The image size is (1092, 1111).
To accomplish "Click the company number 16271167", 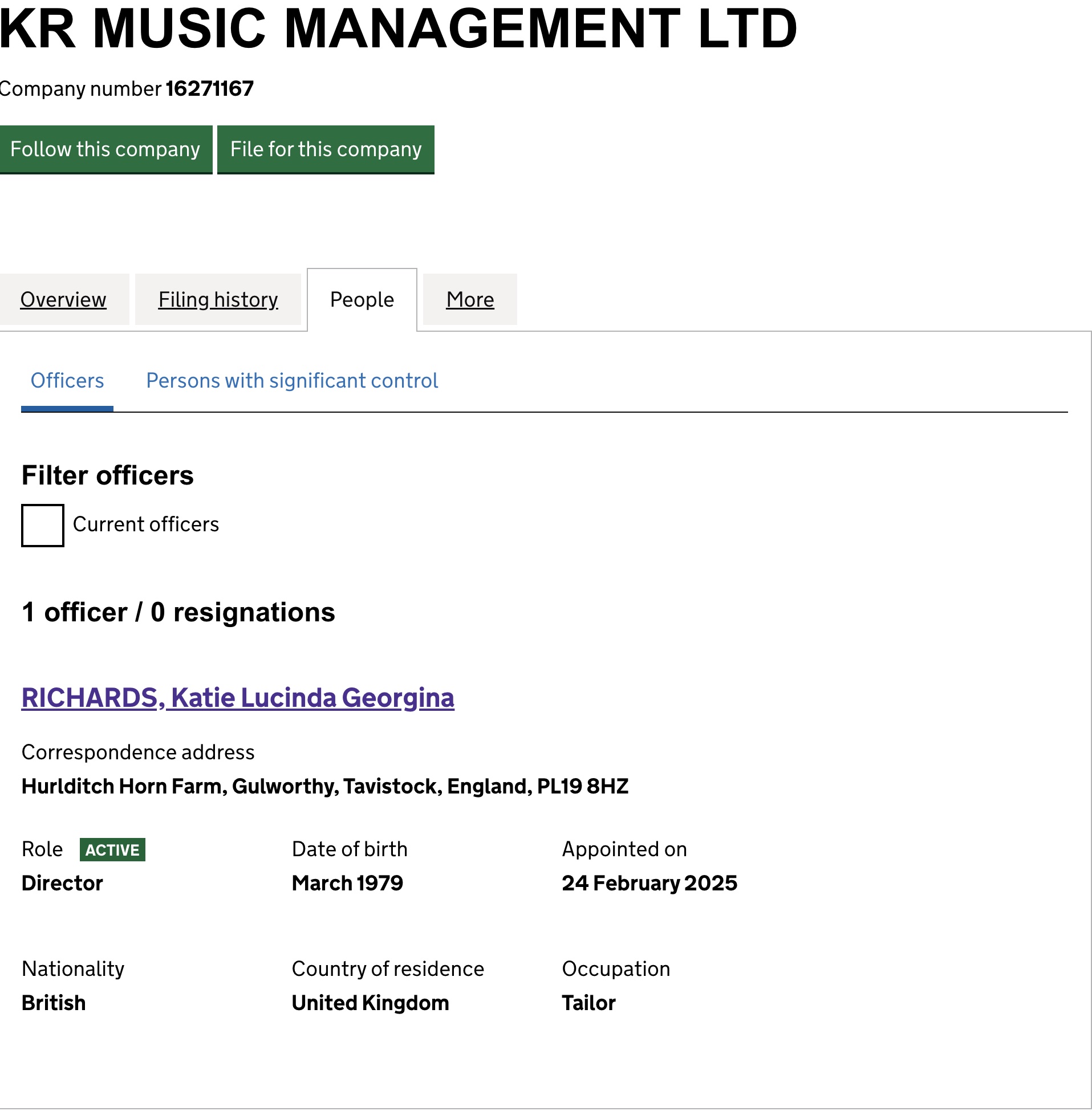I will (x=210, y=89).
